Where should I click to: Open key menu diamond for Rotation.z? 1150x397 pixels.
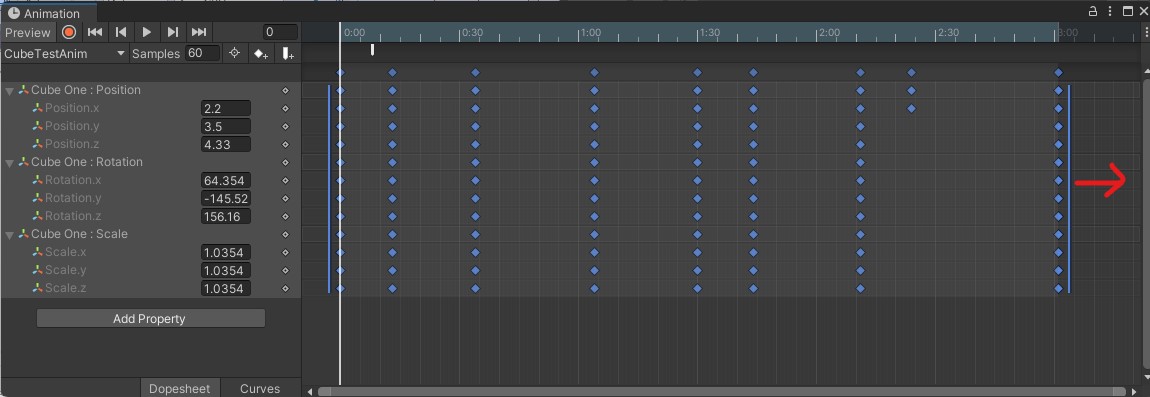(286, 216)
